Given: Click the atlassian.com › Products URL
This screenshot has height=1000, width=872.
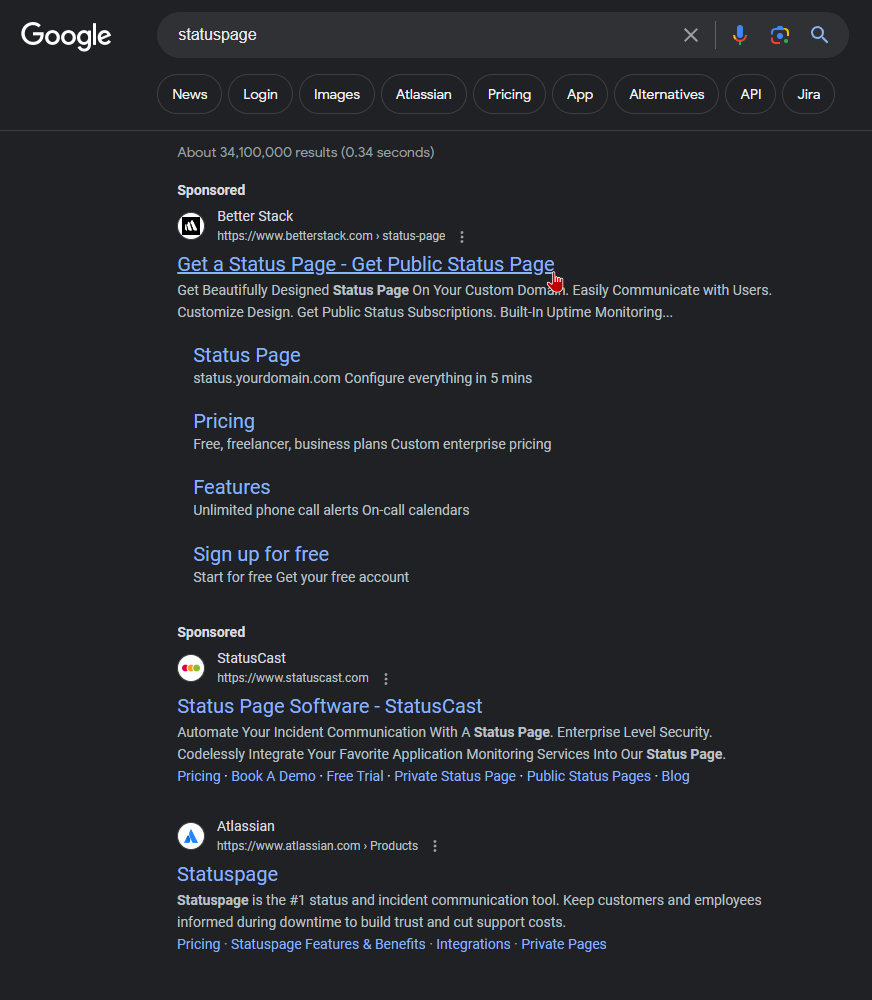Looking at the screenshot, I should click(x=318, y=846).
